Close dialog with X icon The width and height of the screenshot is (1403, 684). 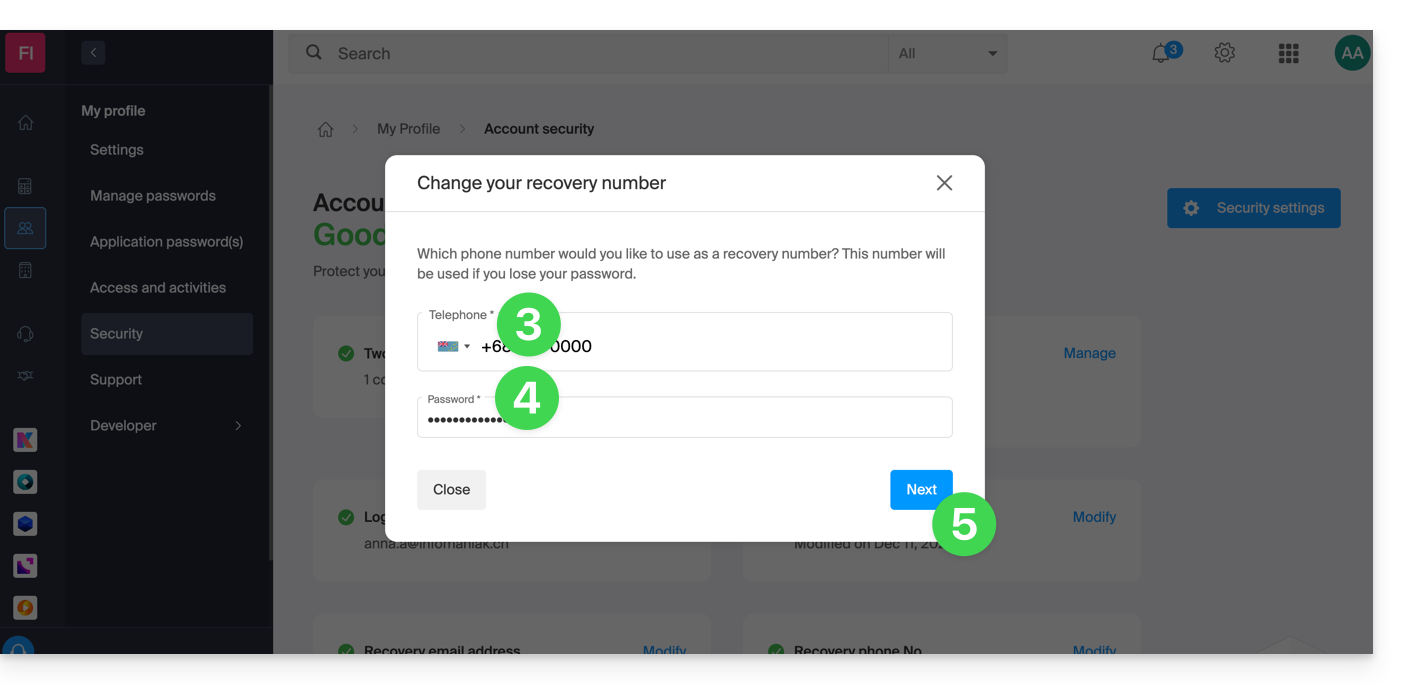tap(944, 183)
